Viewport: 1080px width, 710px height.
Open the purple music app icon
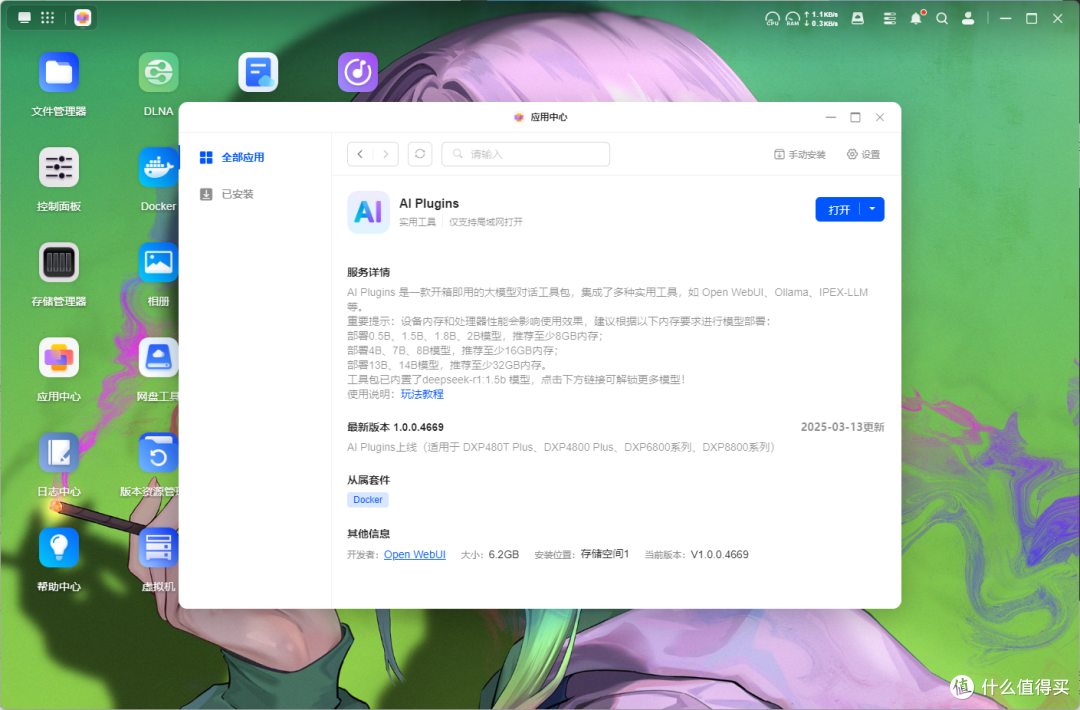point(357,72)
